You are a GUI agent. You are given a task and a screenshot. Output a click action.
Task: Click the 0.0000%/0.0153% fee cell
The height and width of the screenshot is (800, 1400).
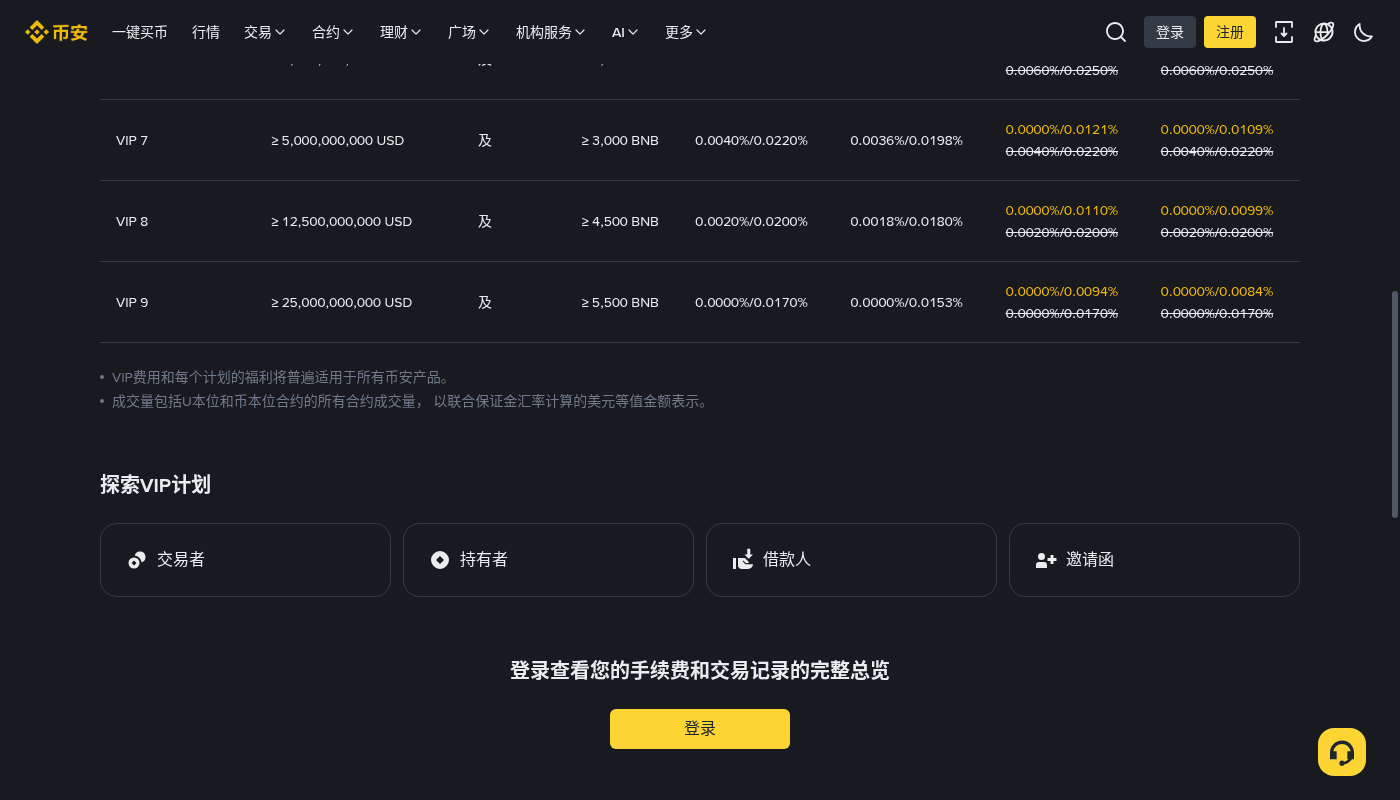(x=907, y=303)
